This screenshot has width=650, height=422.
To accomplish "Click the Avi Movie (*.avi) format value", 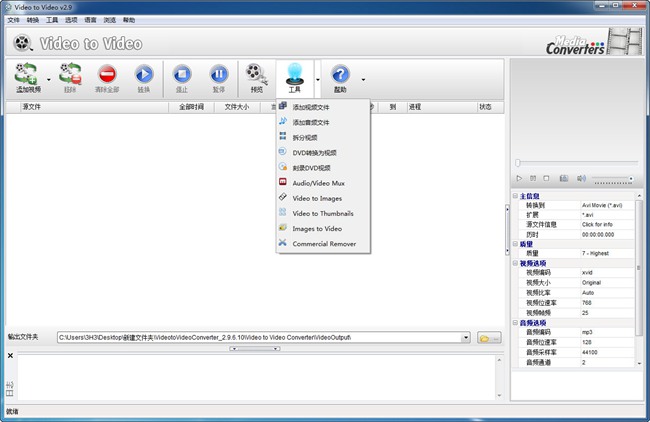I will coord(602,205).
